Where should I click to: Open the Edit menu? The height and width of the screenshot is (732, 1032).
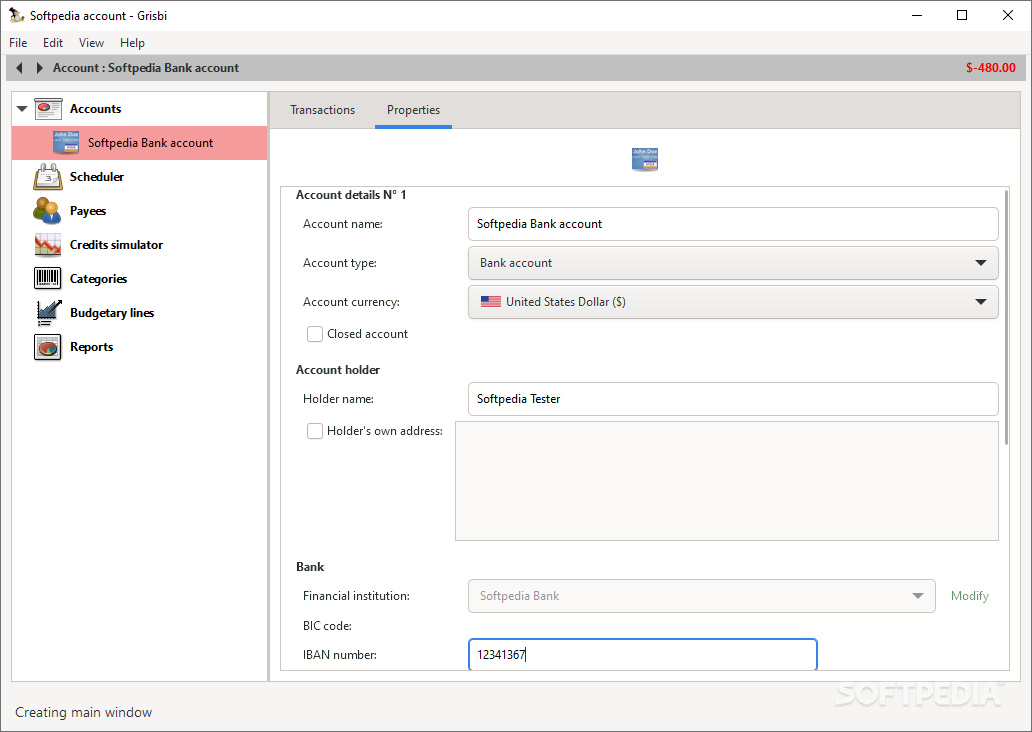[x=53, y=43]
